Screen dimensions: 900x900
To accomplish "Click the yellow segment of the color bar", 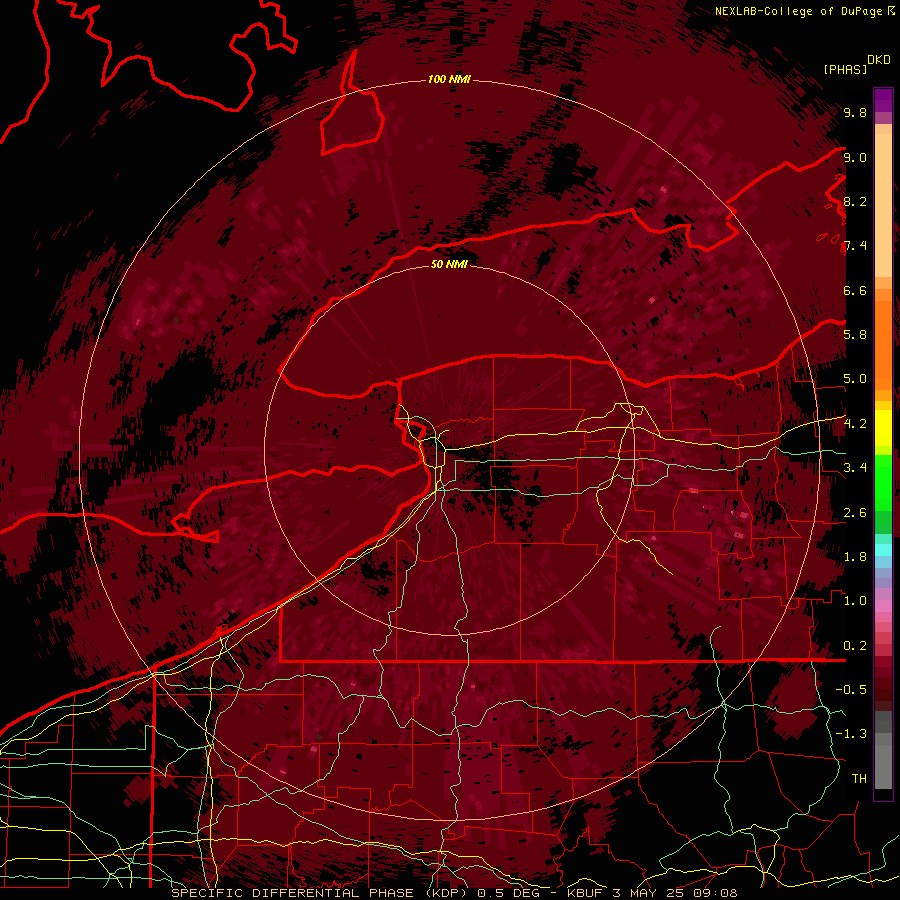I will point(883,428).
